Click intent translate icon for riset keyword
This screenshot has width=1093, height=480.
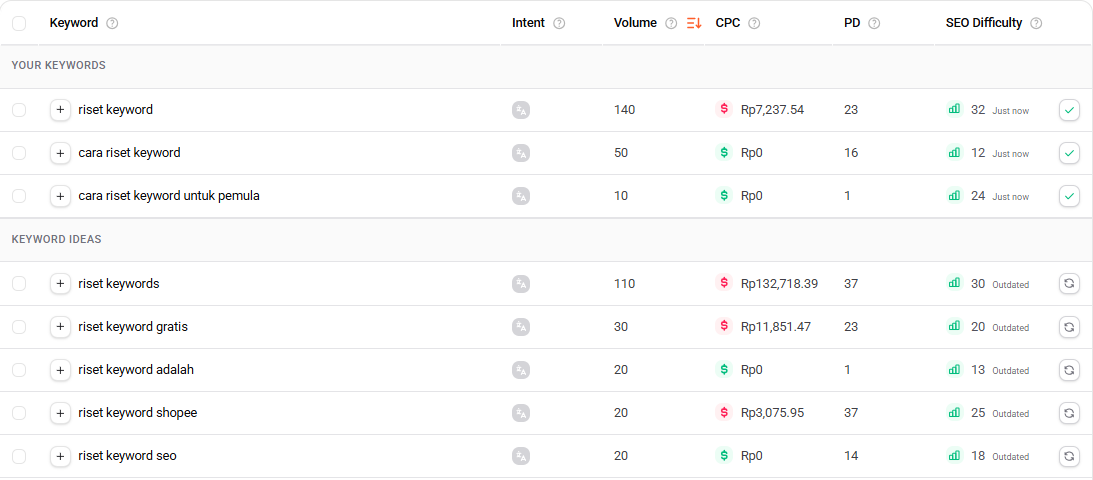[x=521, y=110]
